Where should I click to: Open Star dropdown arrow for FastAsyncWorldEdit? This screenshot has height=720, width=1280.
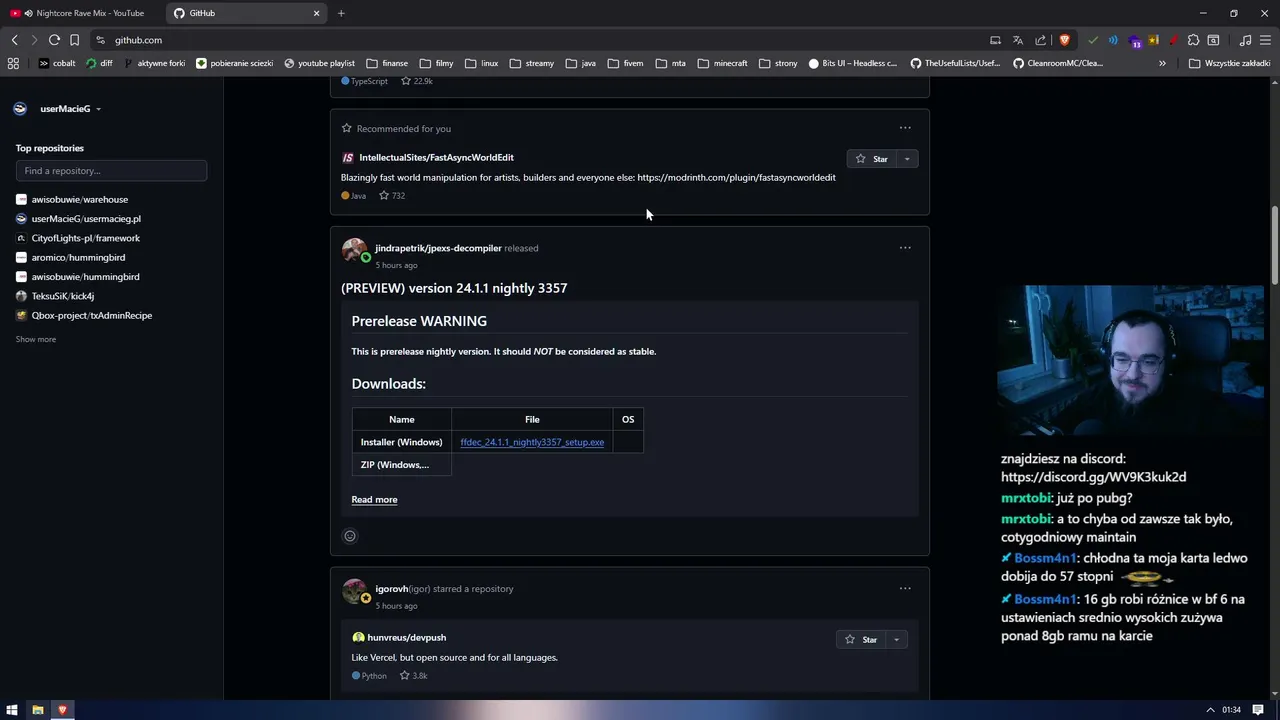click(907, 159)
